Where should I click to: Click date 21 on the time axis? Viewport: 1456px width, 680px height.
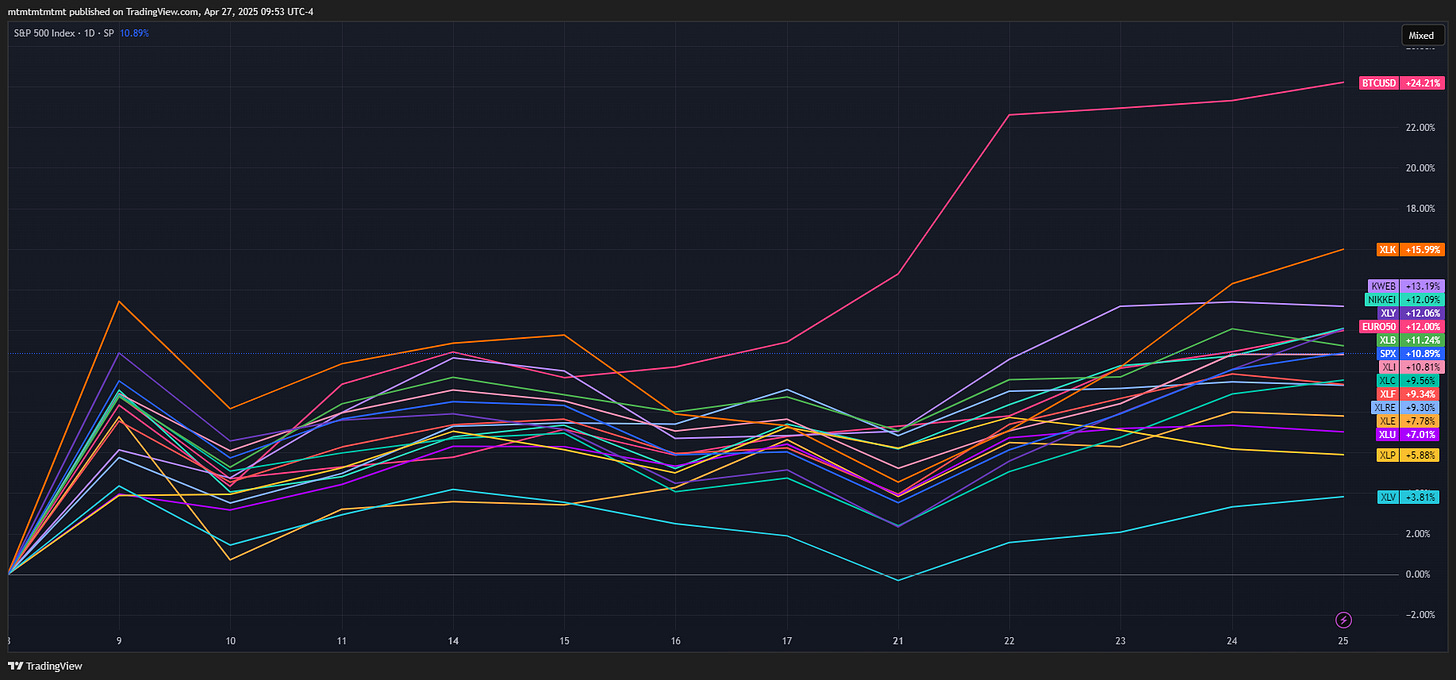point(898,641)
